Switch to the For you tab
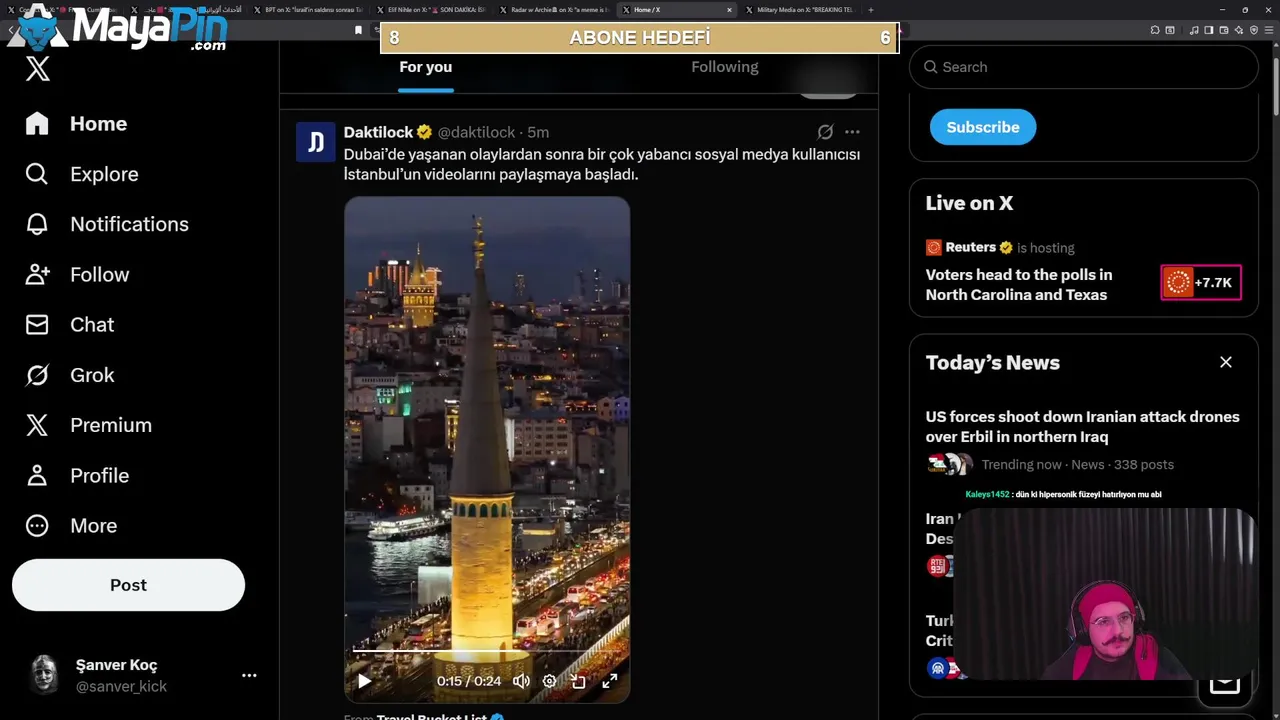This screenshot has width=1280, height=720. pyautogui.click(x=426, y=67)
